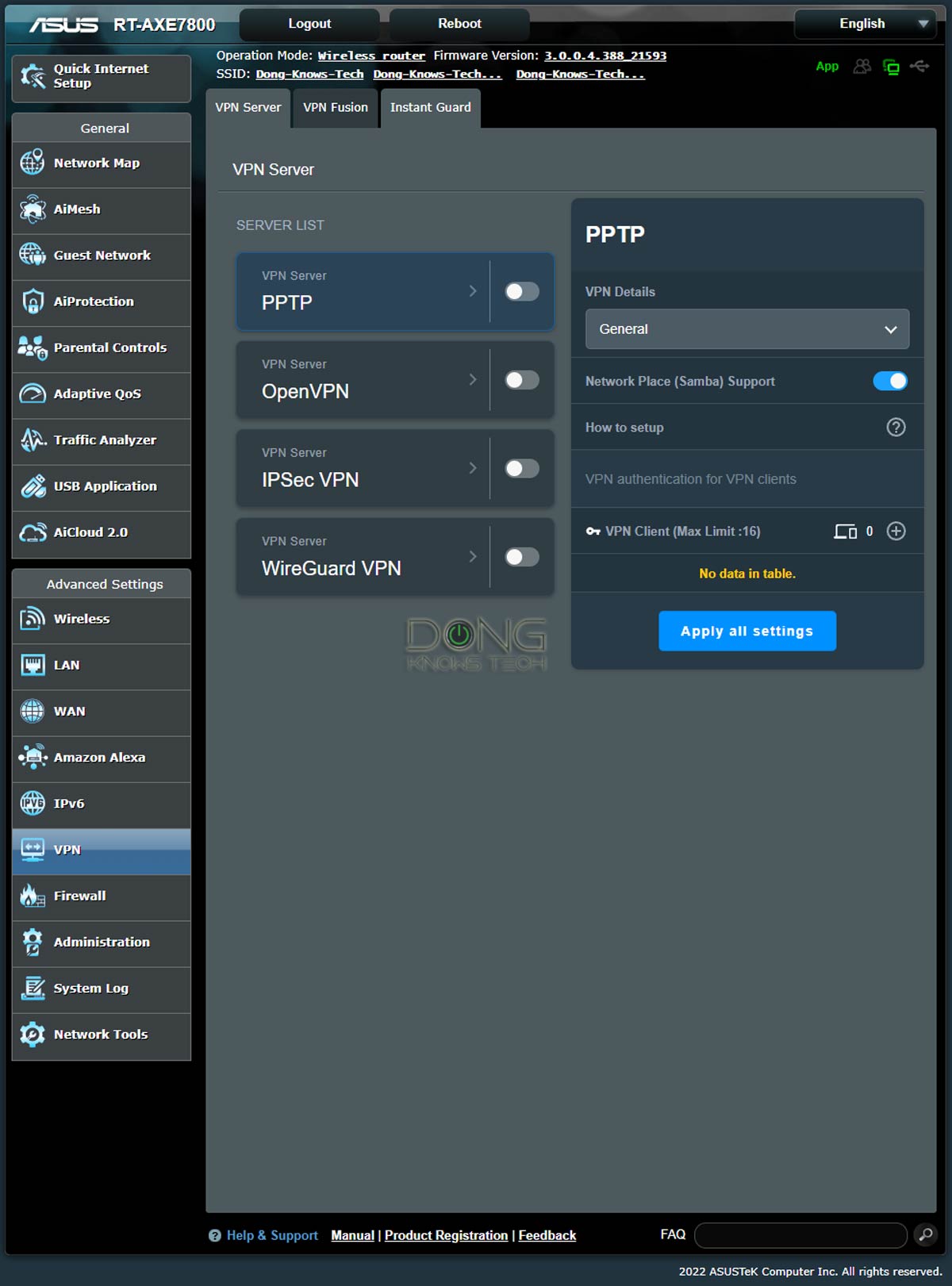Click the Parental Controls icon
The height and width of the screenshot is (1286, 952).
point(33,347)
